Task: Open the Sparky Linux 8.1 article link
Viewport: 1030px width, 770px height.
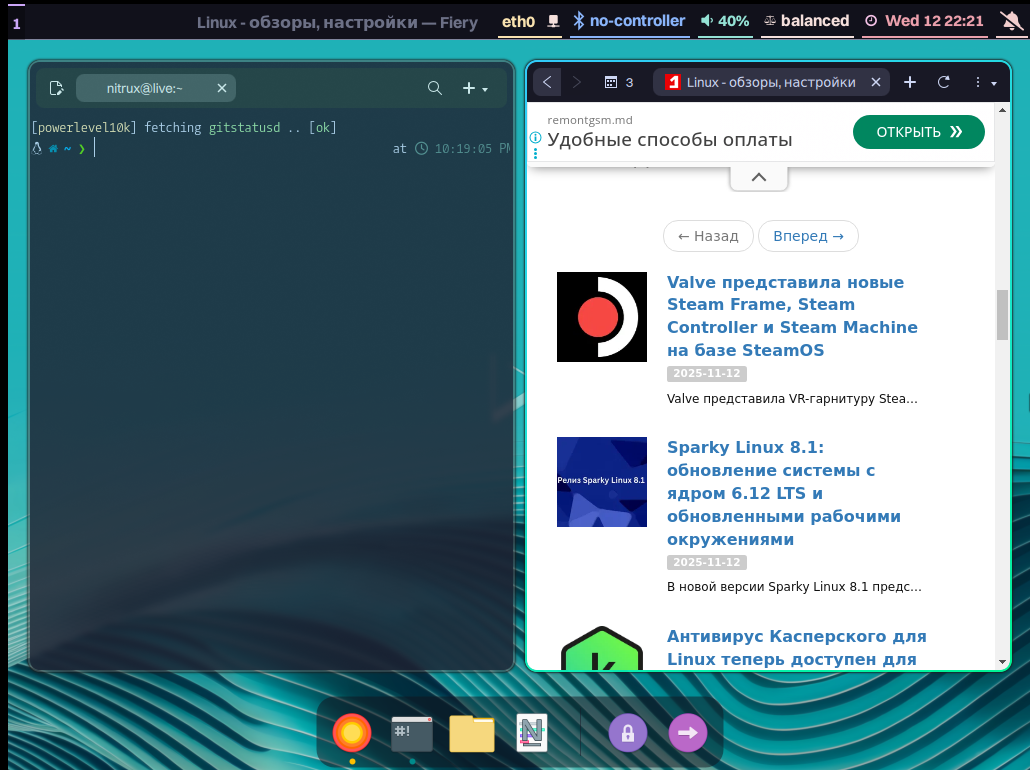Action: 784,493
